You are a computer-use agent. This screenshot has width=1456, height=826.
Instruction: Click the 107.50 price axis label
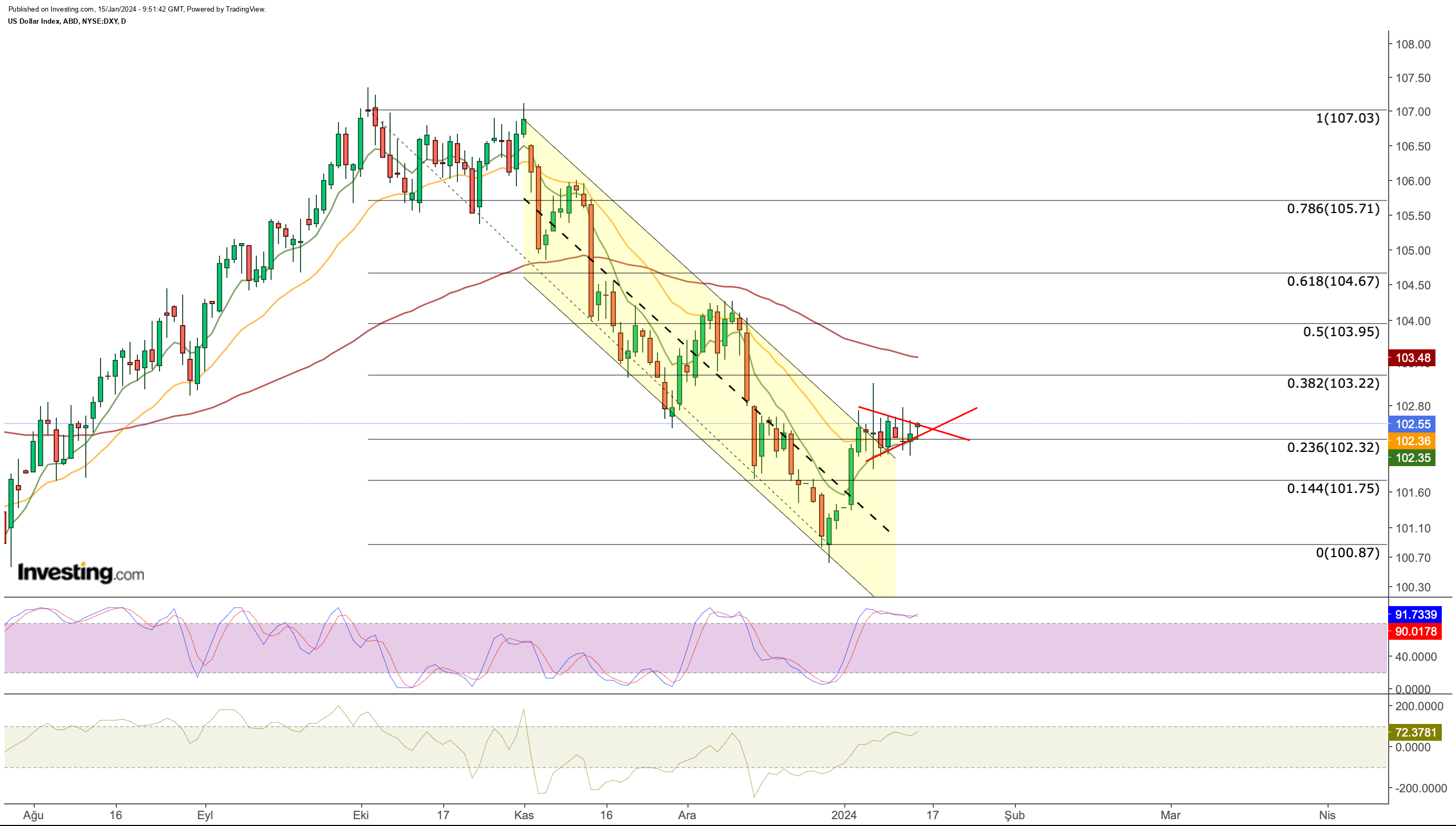(x=1413, y=78)
